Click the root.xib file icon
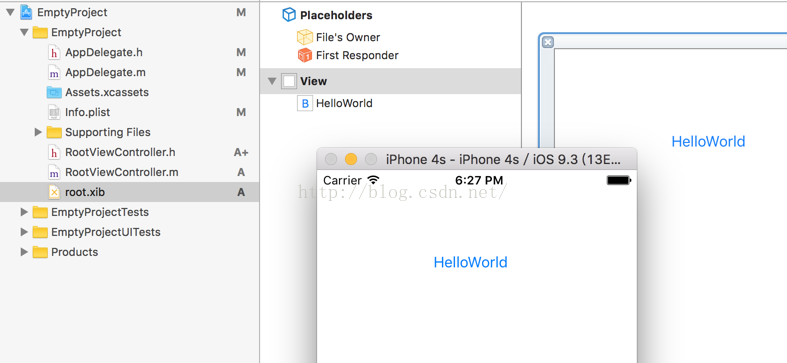The height and width of the screenshot is (363, 787). click(x=54, y=192)
